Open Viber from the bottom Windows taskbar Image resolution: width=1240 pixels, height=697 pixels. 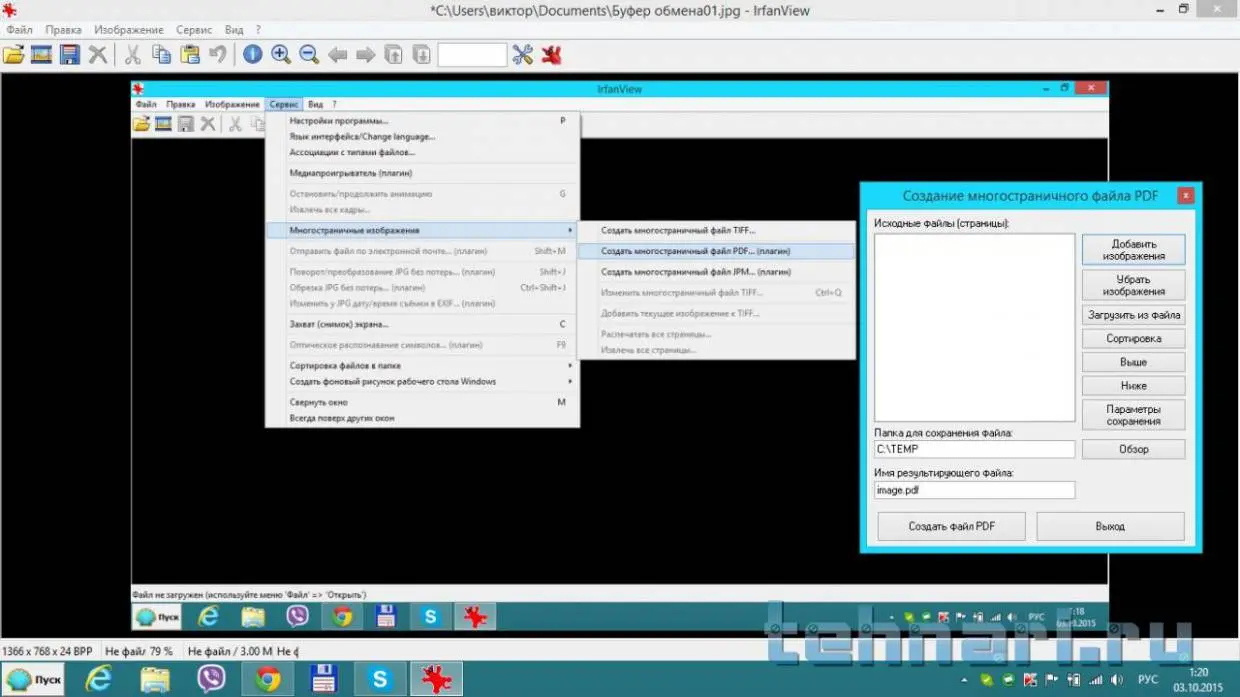[211, 679]
